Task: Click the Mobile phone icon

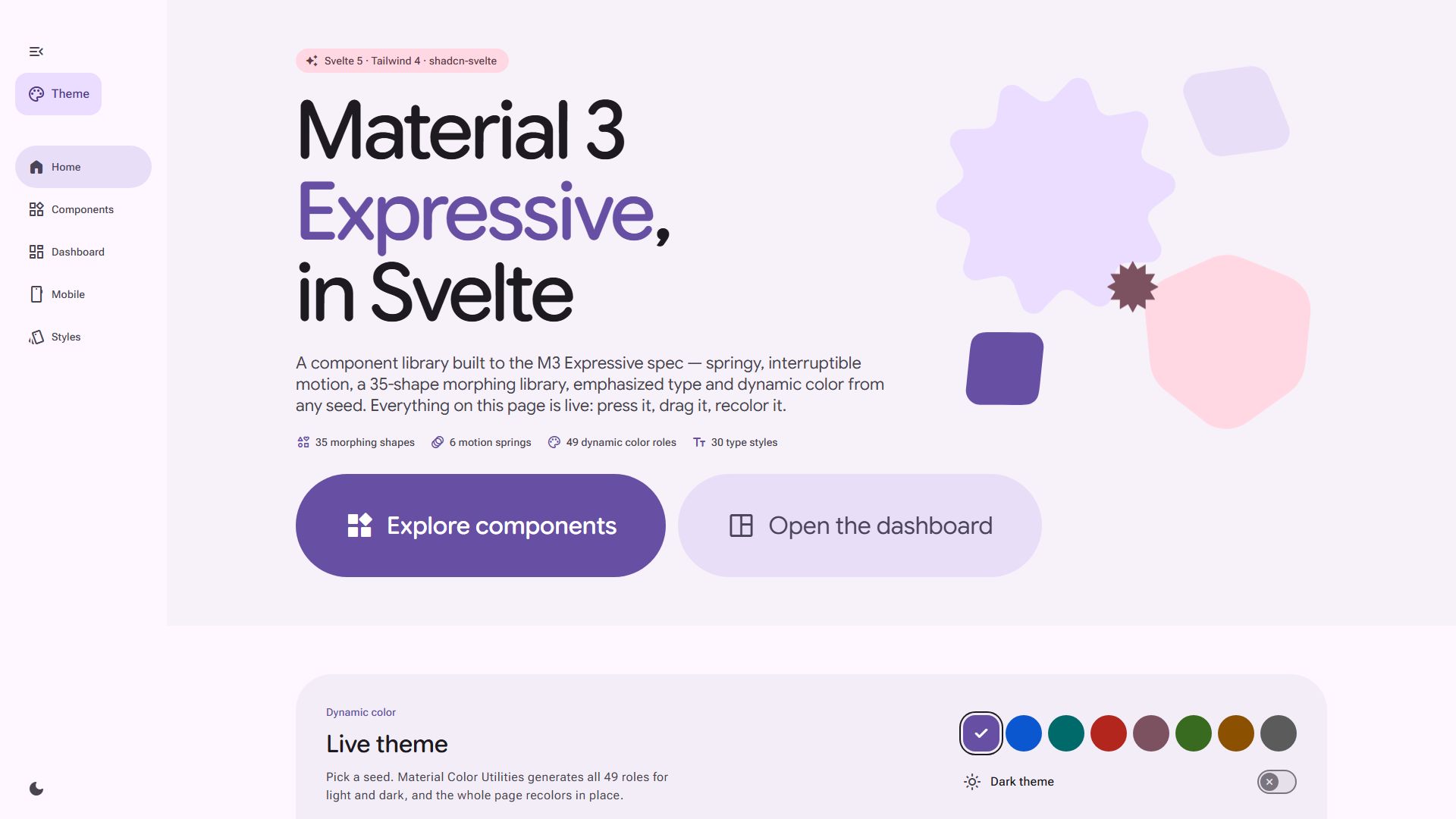Action: [x=36, y=294]
